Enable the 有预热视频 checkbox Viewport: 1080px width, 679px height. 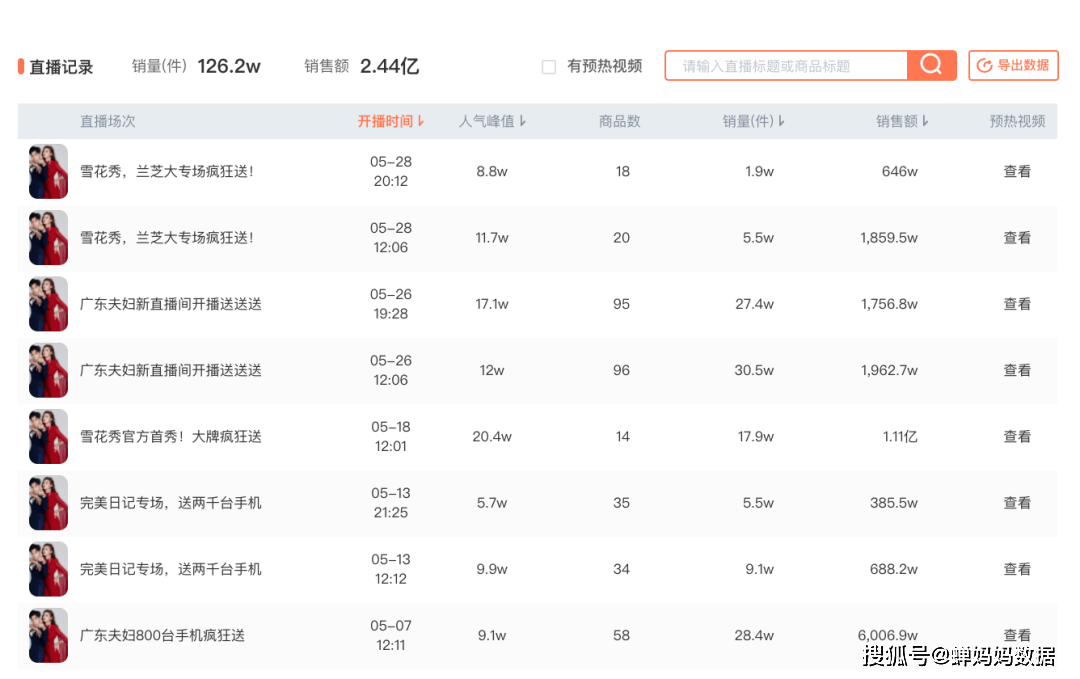pos(549,67)
